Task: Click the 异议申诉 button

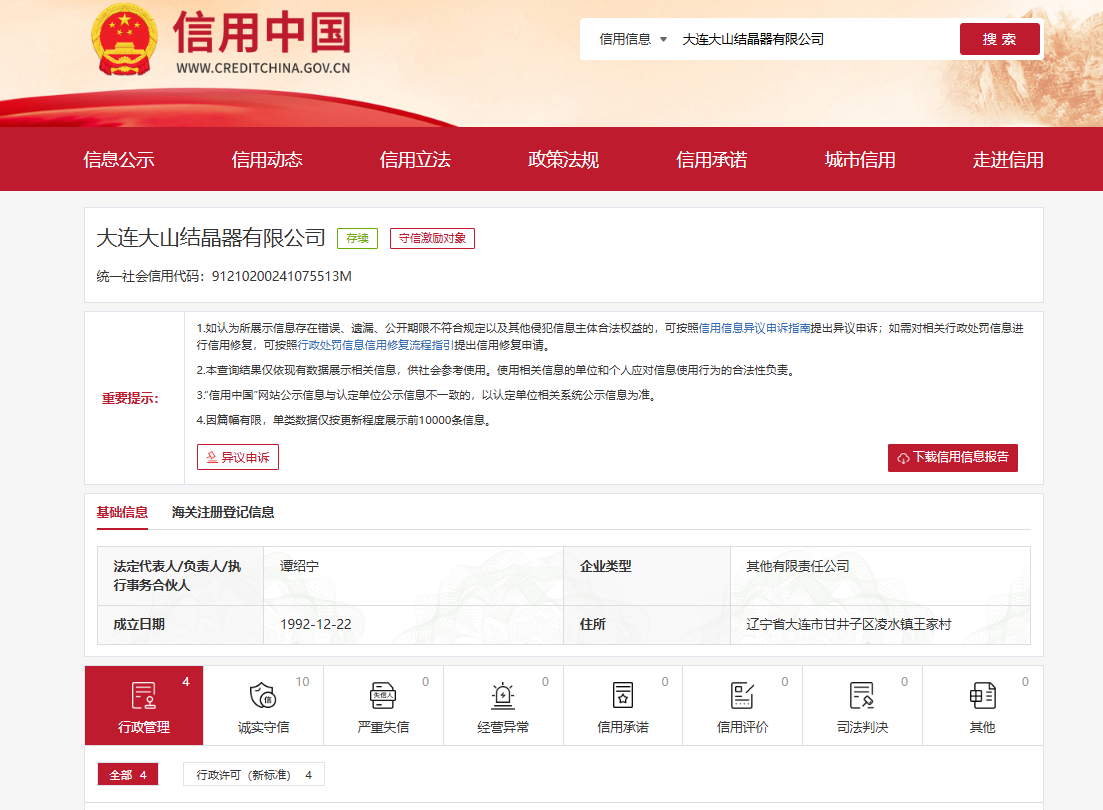Action: 238,457
